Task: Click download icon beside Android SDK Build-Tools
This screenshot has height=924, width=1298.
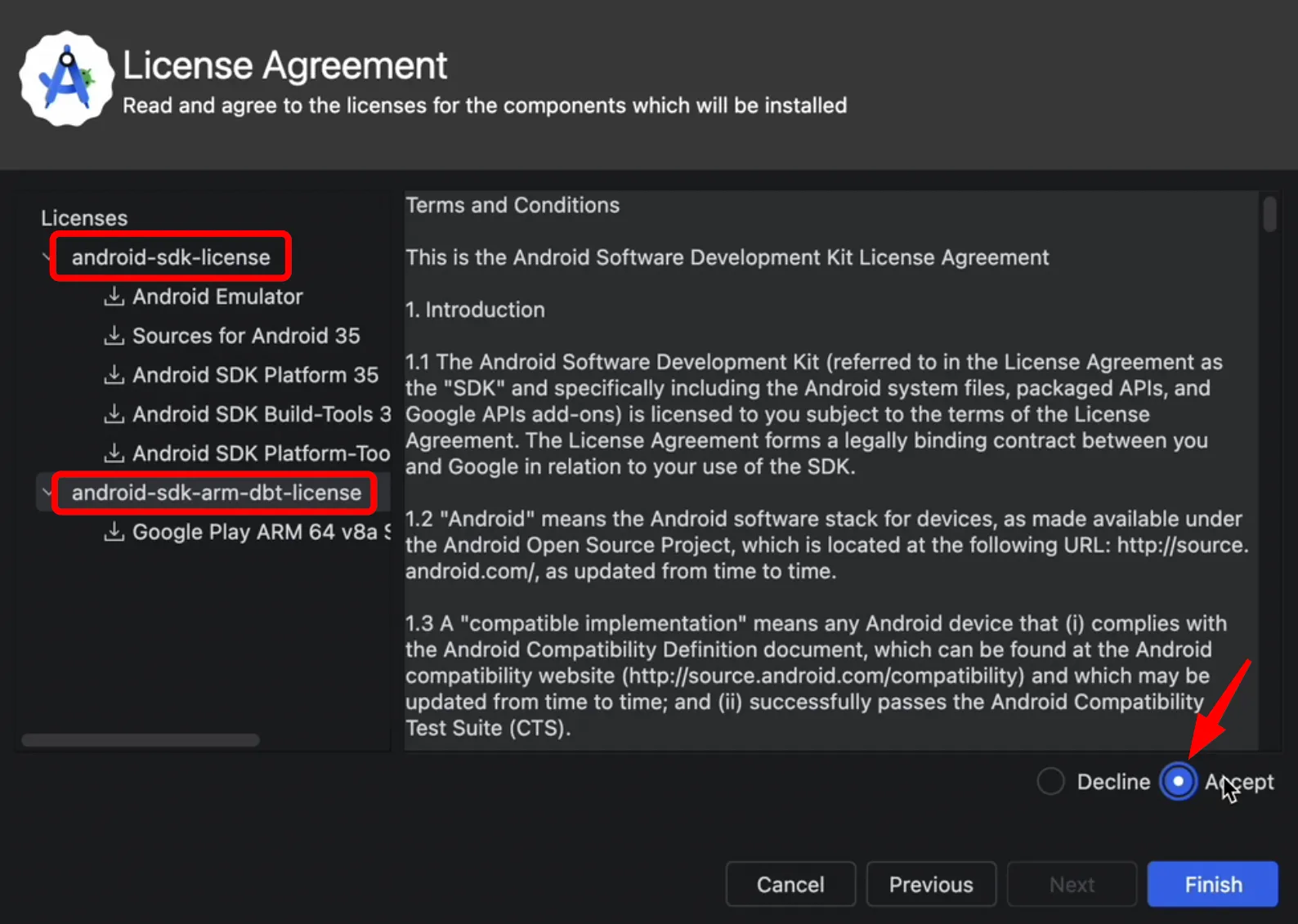Action: click(114, 413)
